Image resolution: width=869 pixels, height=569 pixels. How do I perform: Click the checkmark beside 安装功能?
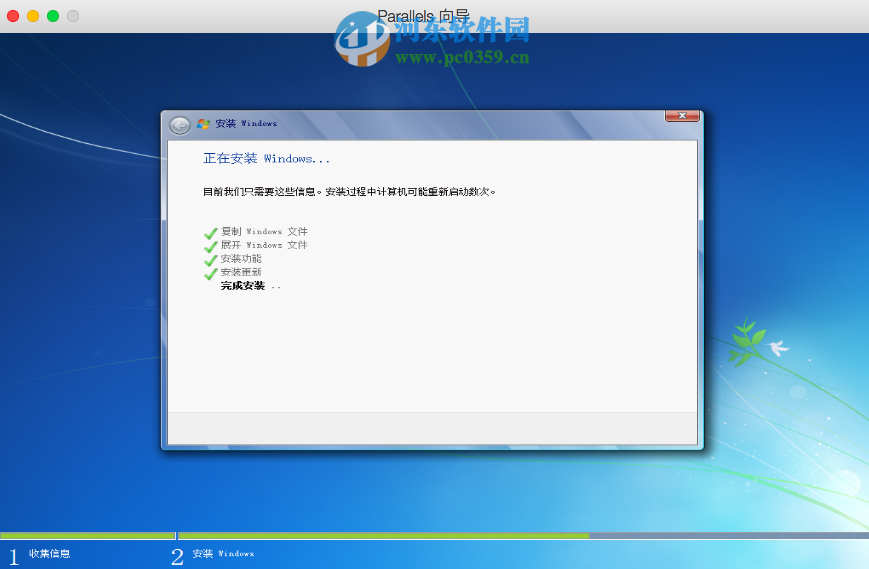[211, 259]
